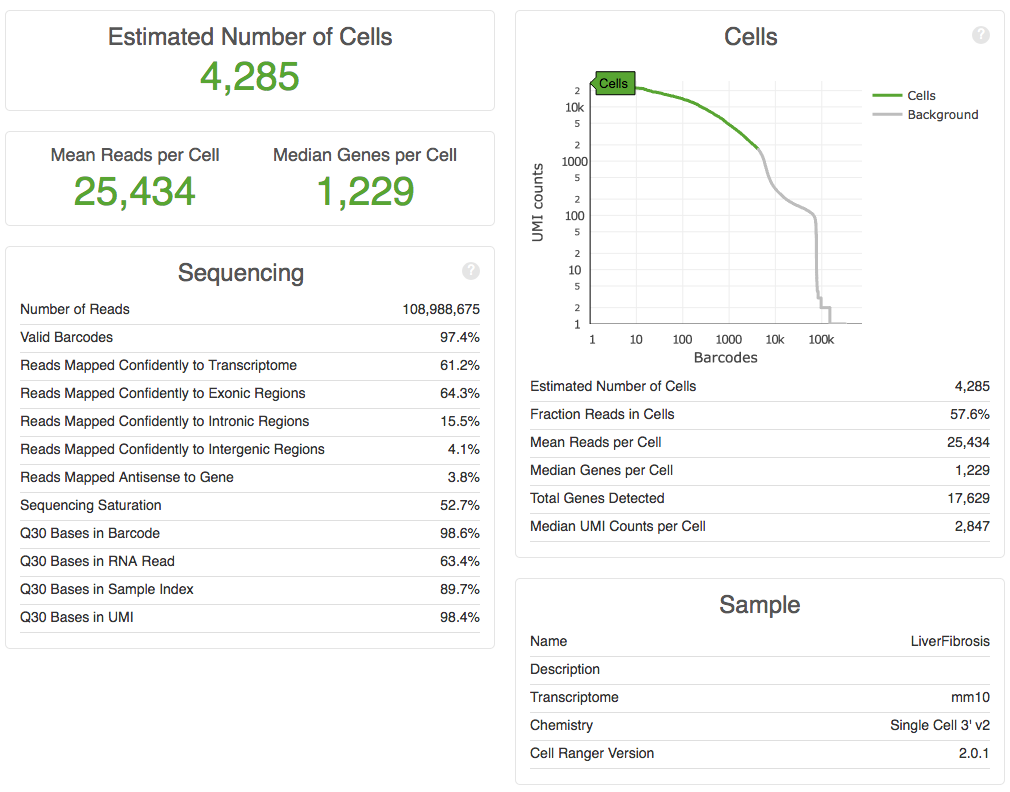Click Reads Mapped Confidently to Intergenic Regions

pos(173,449)
